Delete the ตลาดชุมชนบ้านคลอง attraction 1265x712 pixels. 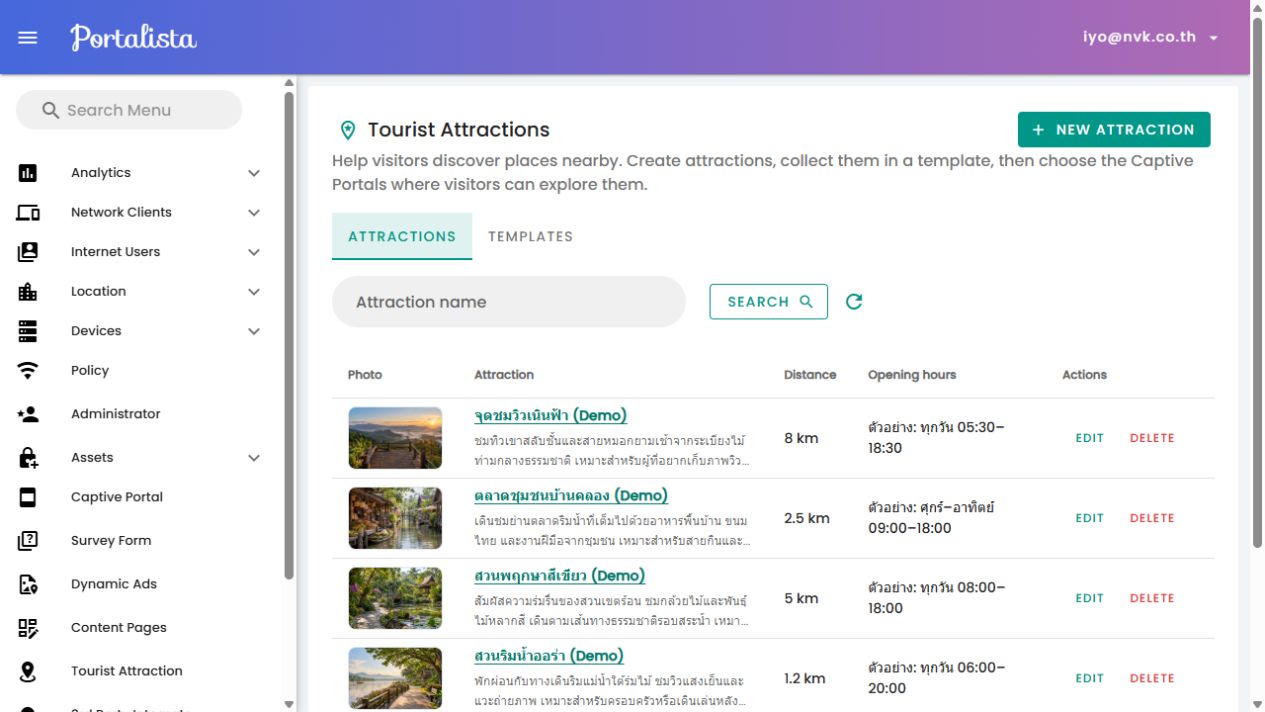tap(1152, 518)
